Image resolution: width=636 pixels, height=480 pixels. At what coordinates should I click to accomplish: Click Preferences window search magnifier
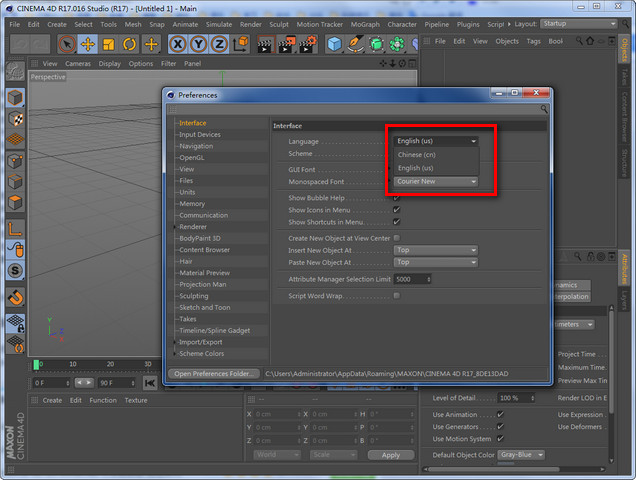point(544,109)
